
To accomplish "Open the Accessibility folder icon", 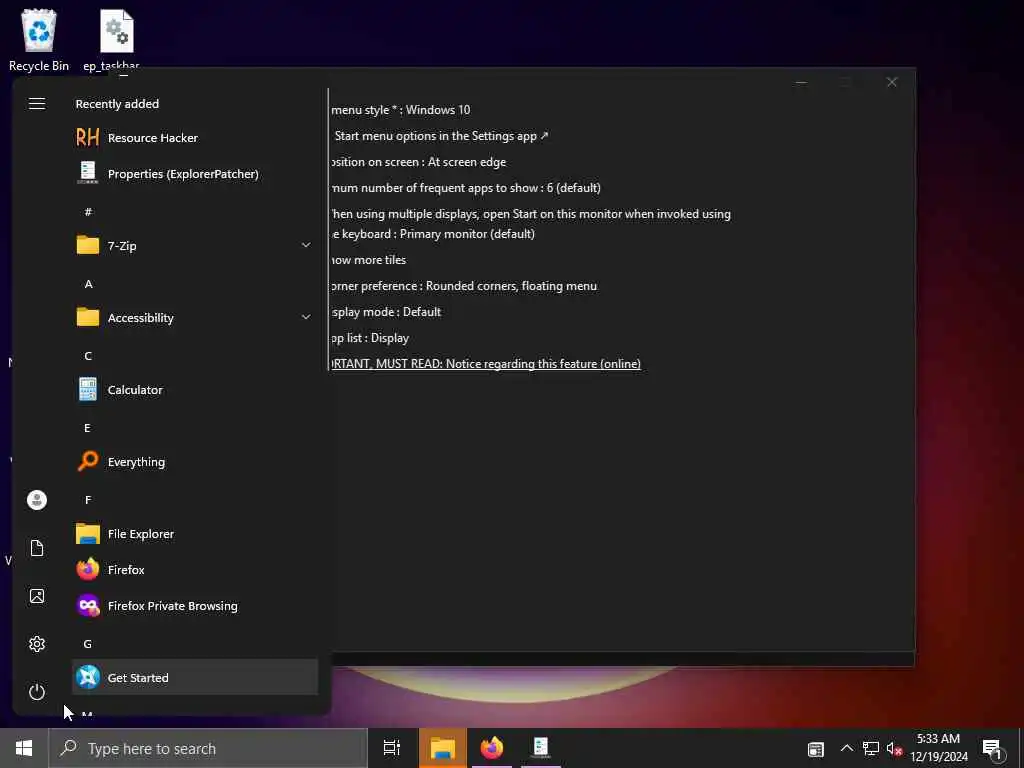I will click(88, 317).
